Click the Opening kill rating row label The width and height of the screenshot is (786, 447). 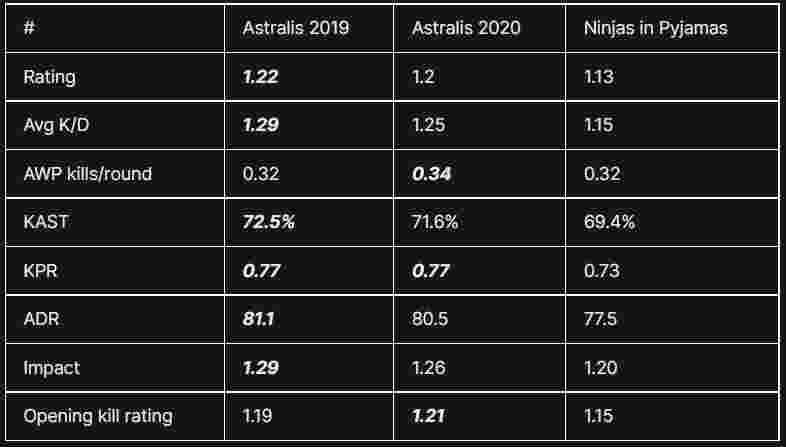coord(97,416)
